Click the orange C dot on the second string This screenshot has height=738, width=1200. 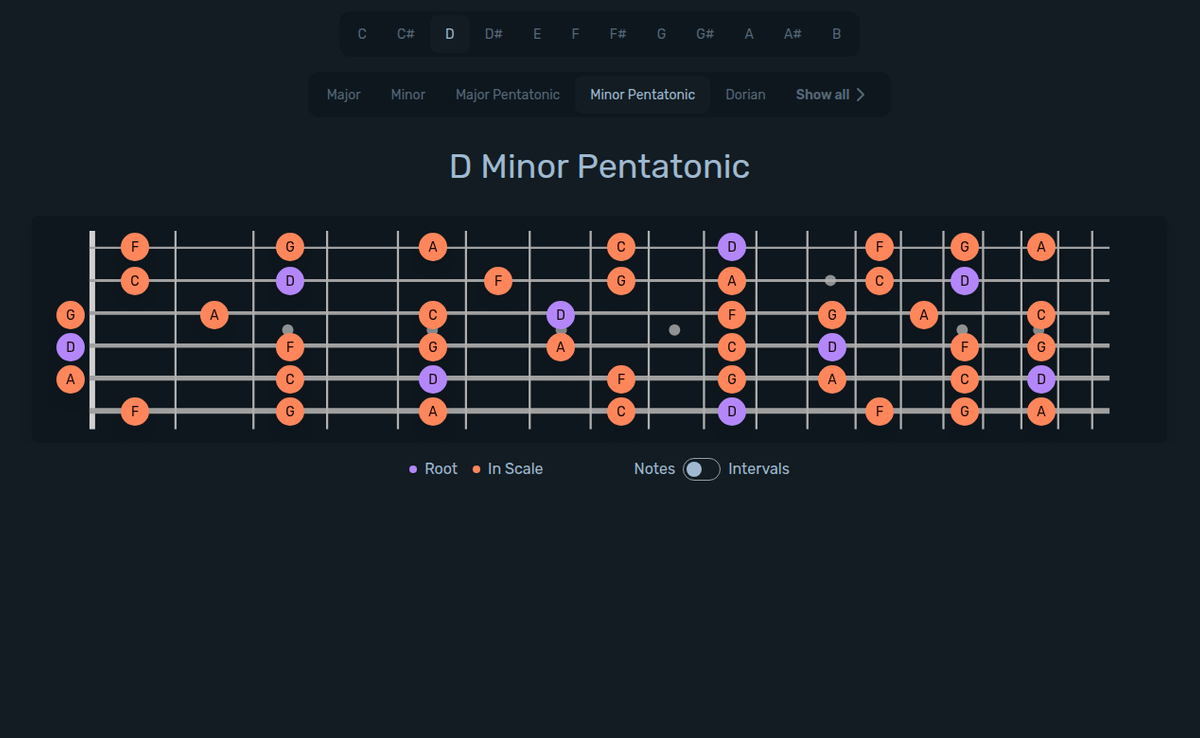pos(134,281)
